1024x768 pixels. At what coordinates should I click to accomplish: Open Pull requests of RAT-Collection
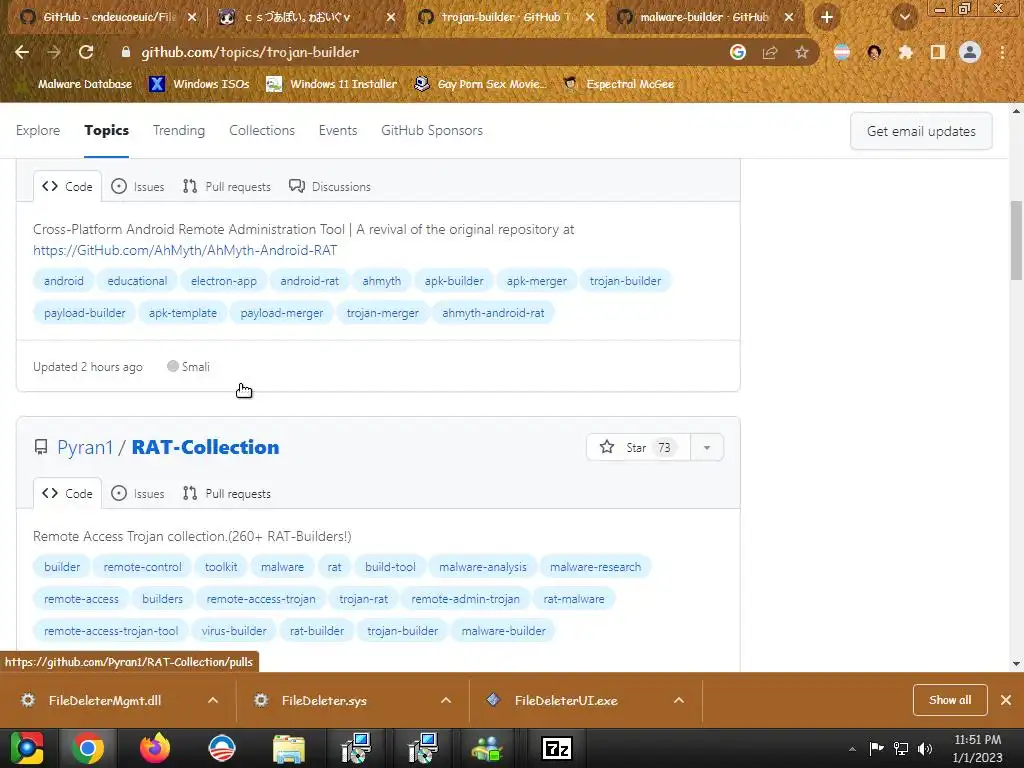click(x=227, y=494)
